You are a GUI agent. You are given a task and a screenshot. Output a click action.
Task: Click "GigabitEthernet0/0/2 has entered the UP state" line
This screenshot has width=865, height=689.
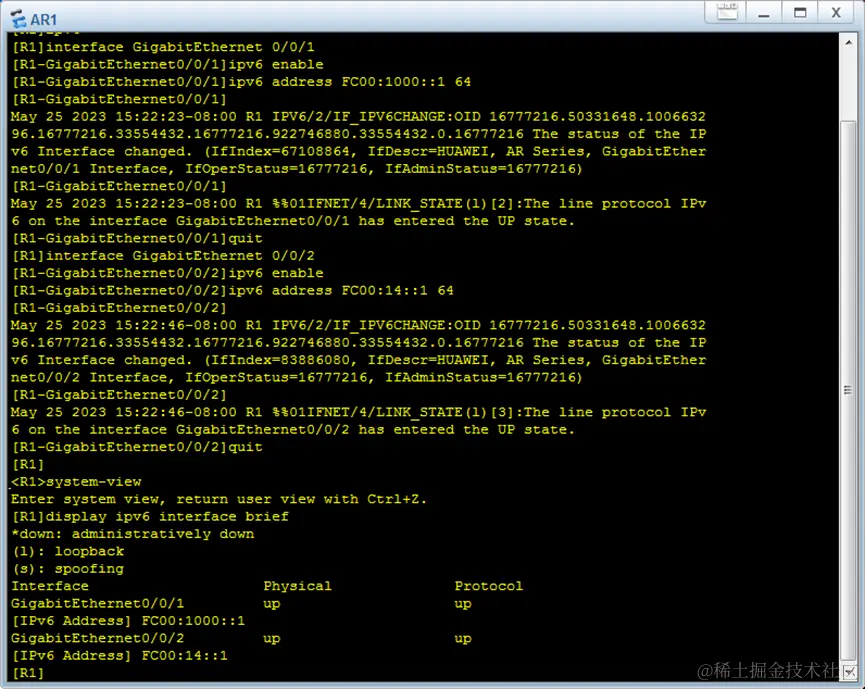[x=375, y=429]
